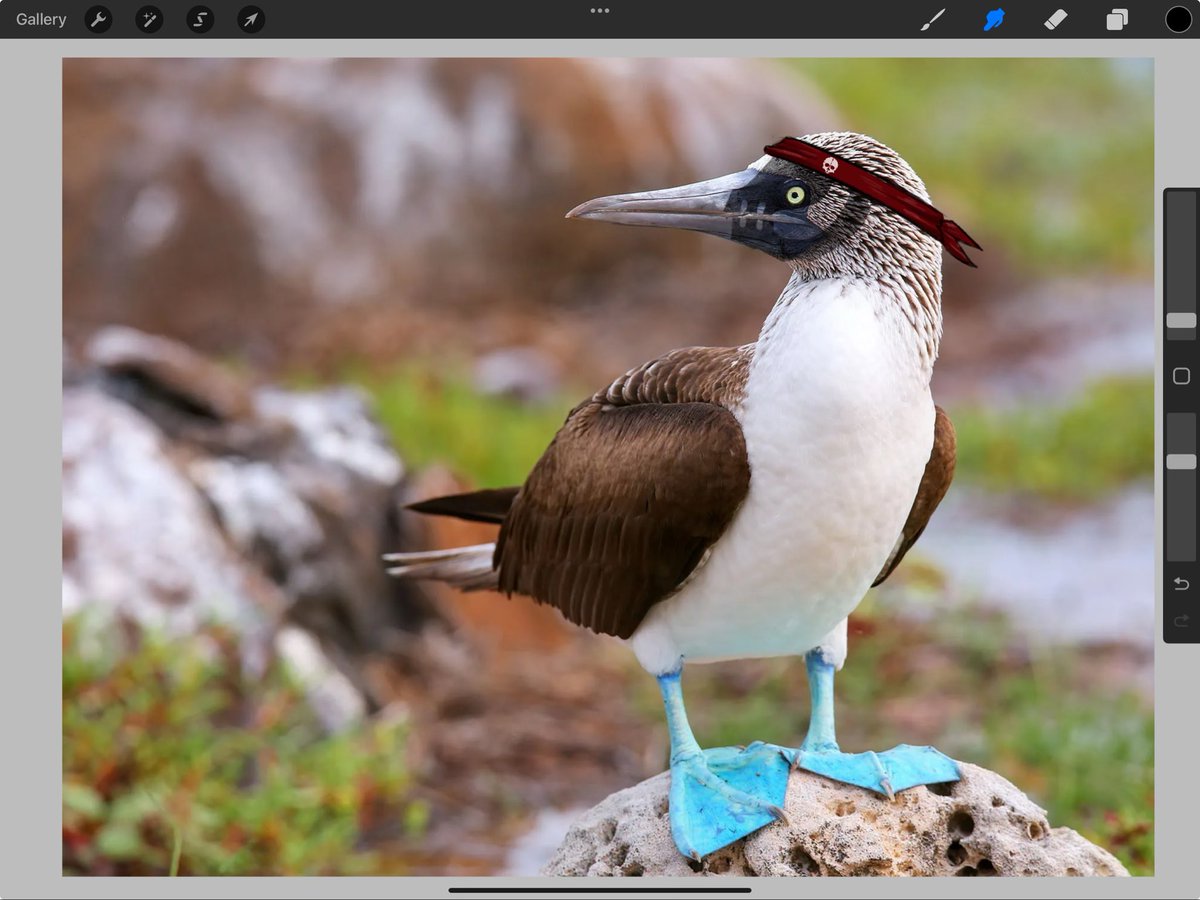Tap the bird's yellow eye on the canvas

(795, 195)
